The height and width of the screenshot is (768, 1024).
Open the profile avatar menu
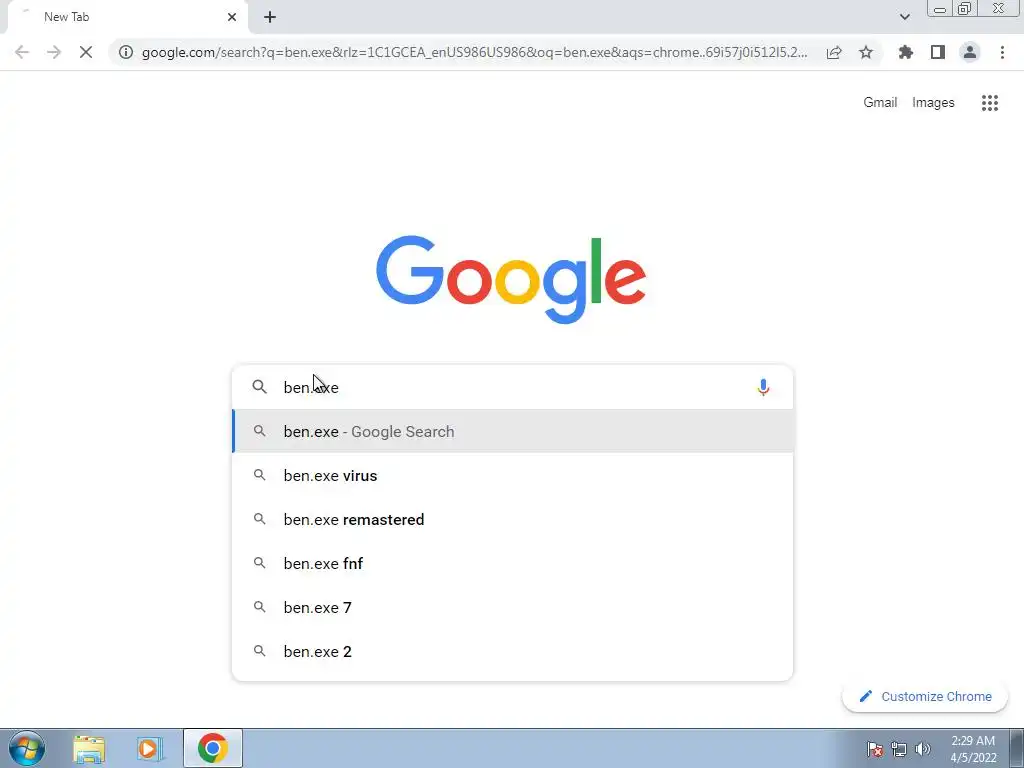pyautogui.click(x=970, y=52)
